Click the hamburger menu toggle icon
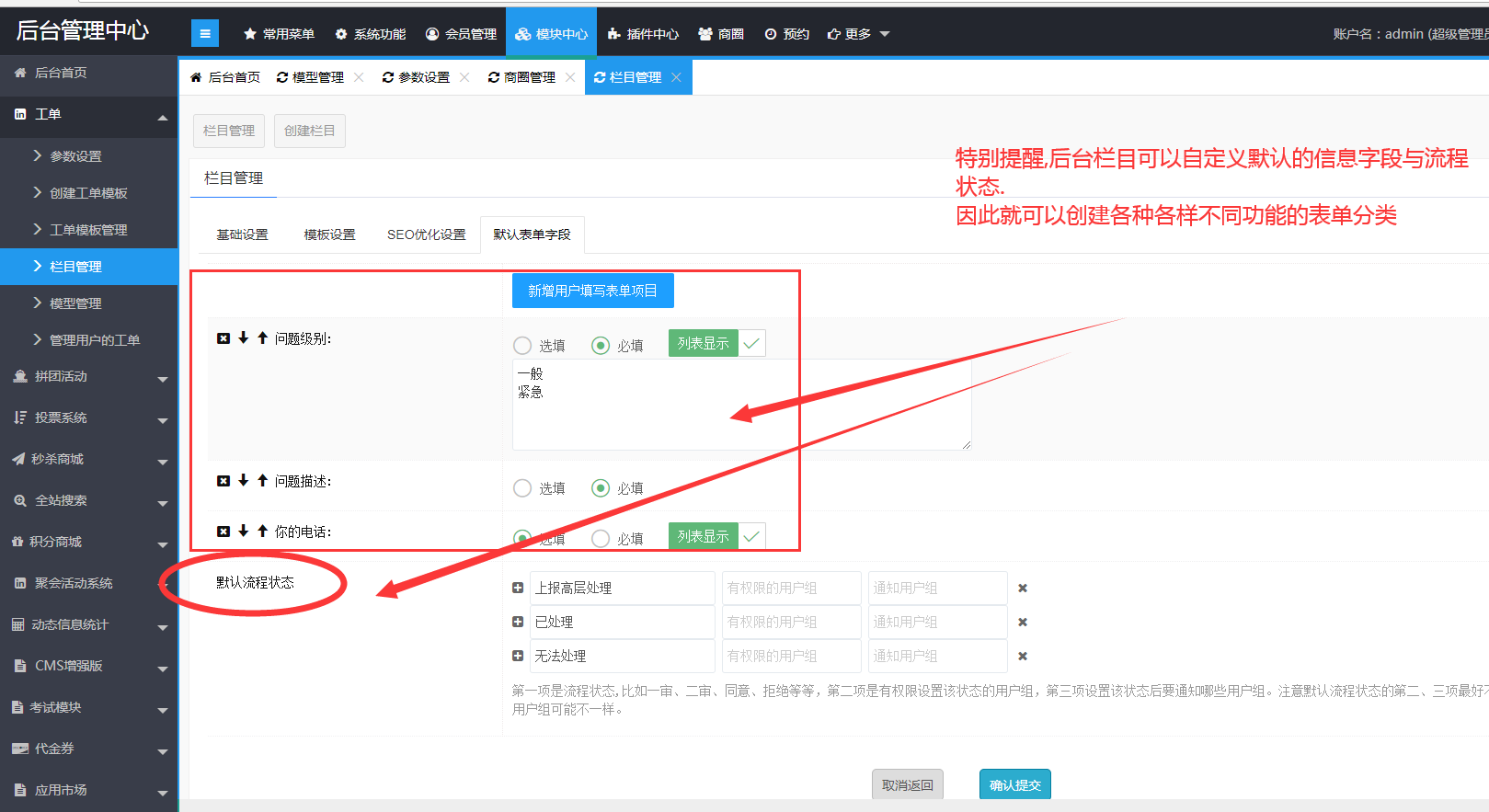The height and width of the screenshot is (812, 1489). click(x=204, y=34)
